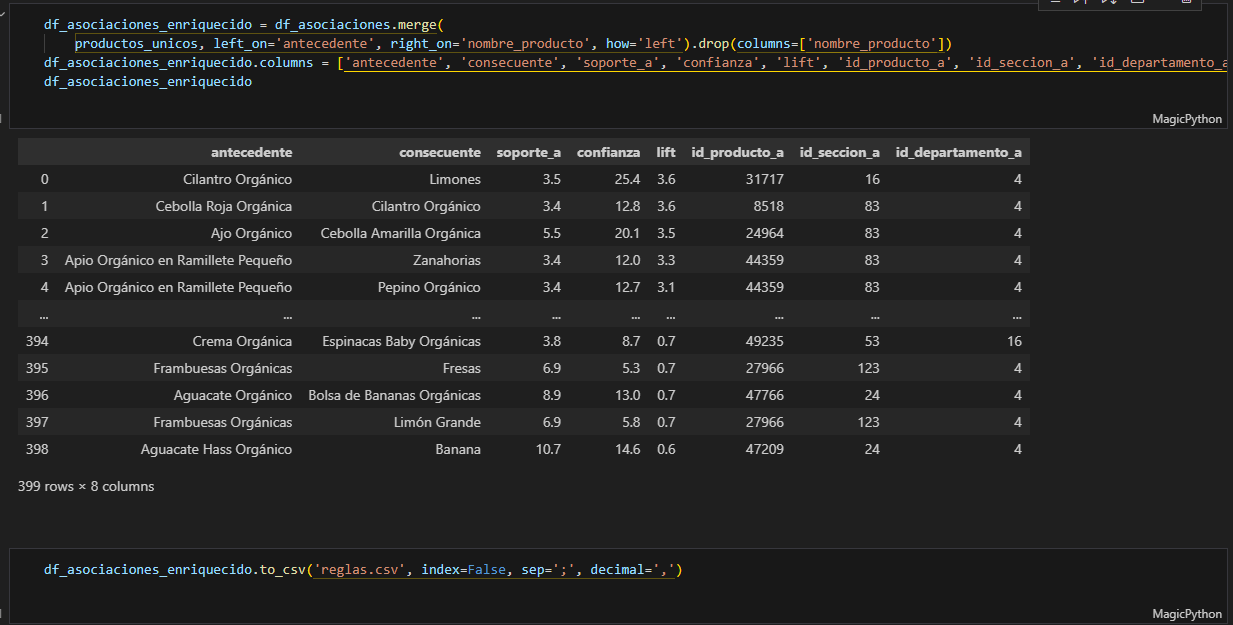The height and width of the screenshot is (625, 1233).
Task: Click the Zanahorias cell
Action: (447, 260)
